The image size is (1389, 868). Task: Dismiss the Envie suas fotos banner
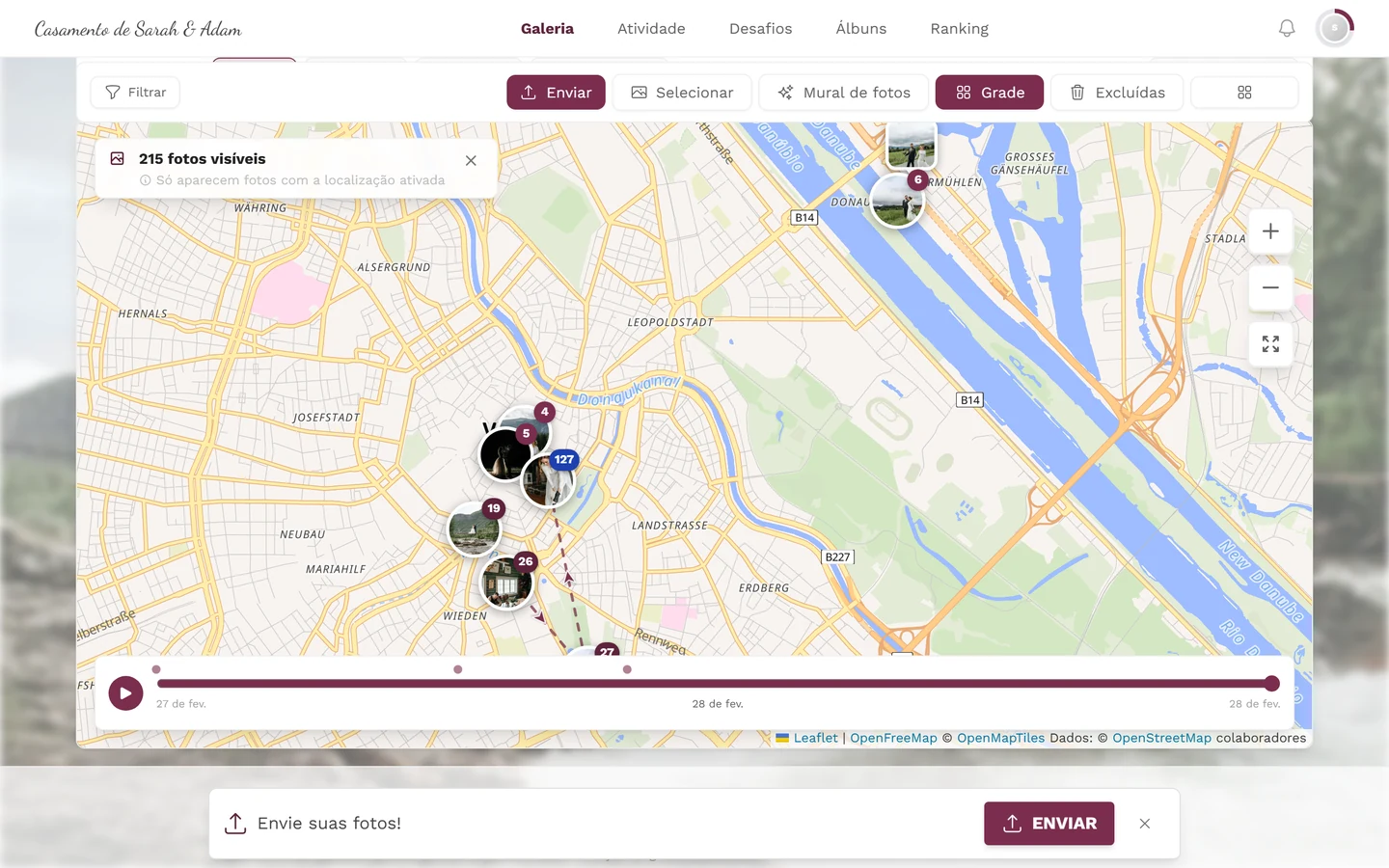pos(1145,824)
